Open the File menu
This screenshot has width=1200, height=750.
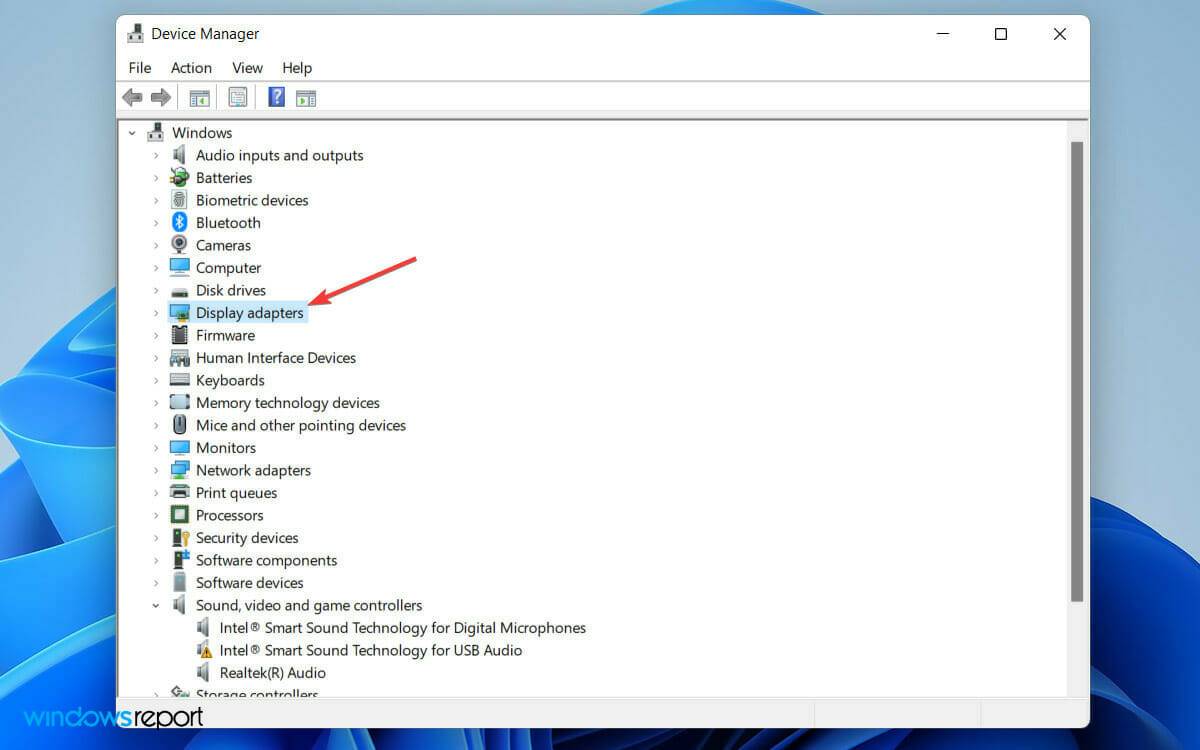[x=140, y=68]
